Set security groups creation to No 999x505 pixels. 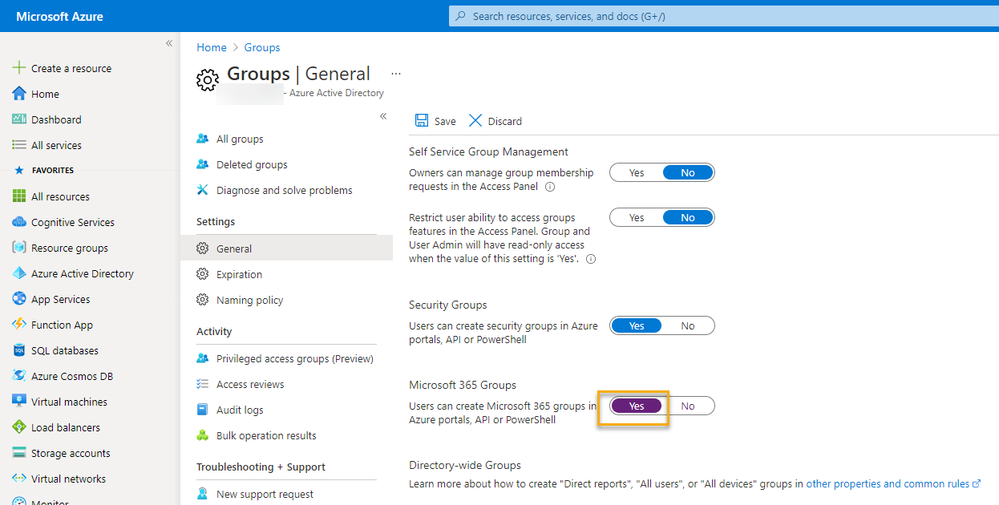(688, 325)
